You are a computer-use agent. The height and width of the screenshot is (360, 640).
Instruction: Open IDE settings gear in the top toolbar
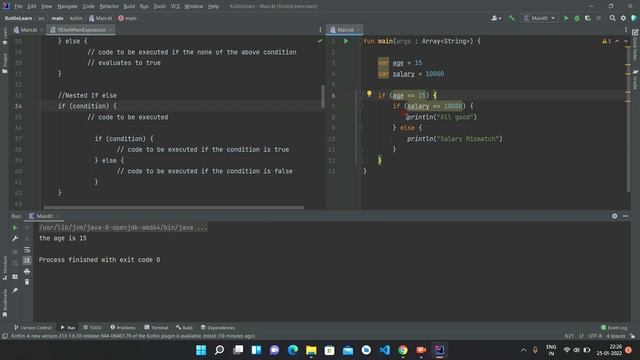[x=623, y=18]
